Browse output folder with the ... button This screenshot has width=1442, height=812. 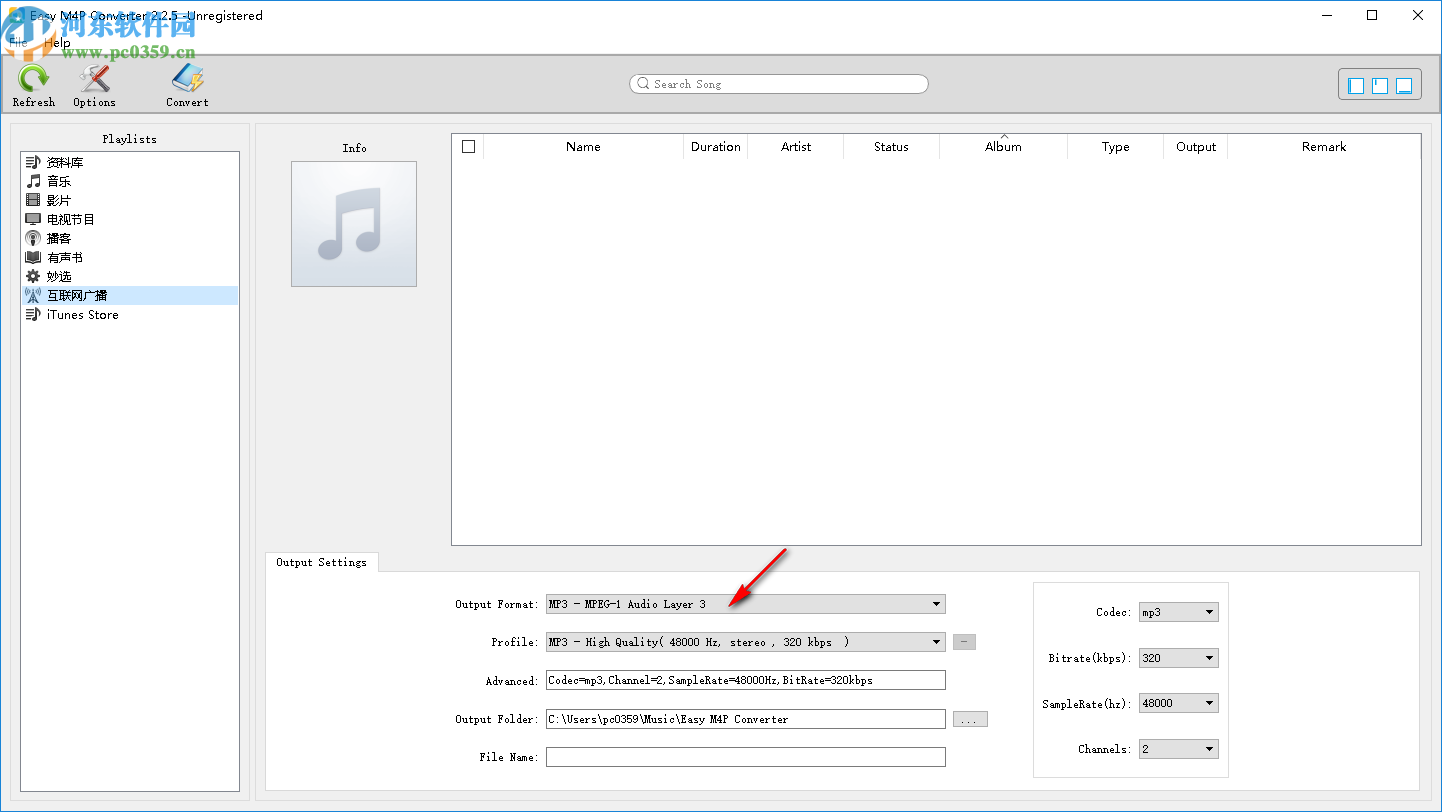[969, 718]
